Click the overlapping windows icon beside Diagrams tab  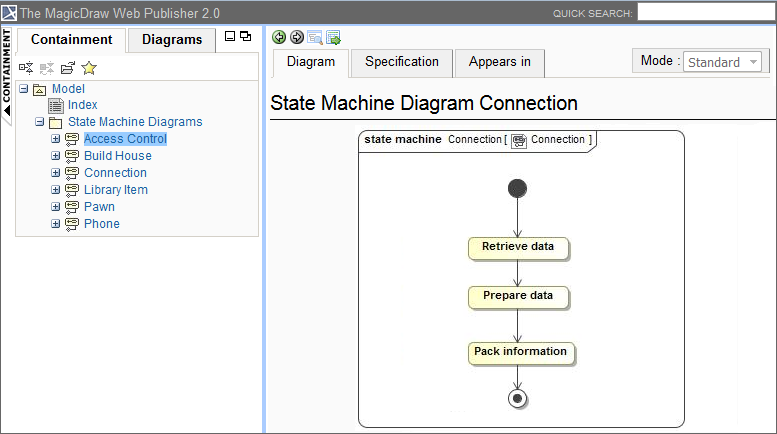tap(245, 37)
